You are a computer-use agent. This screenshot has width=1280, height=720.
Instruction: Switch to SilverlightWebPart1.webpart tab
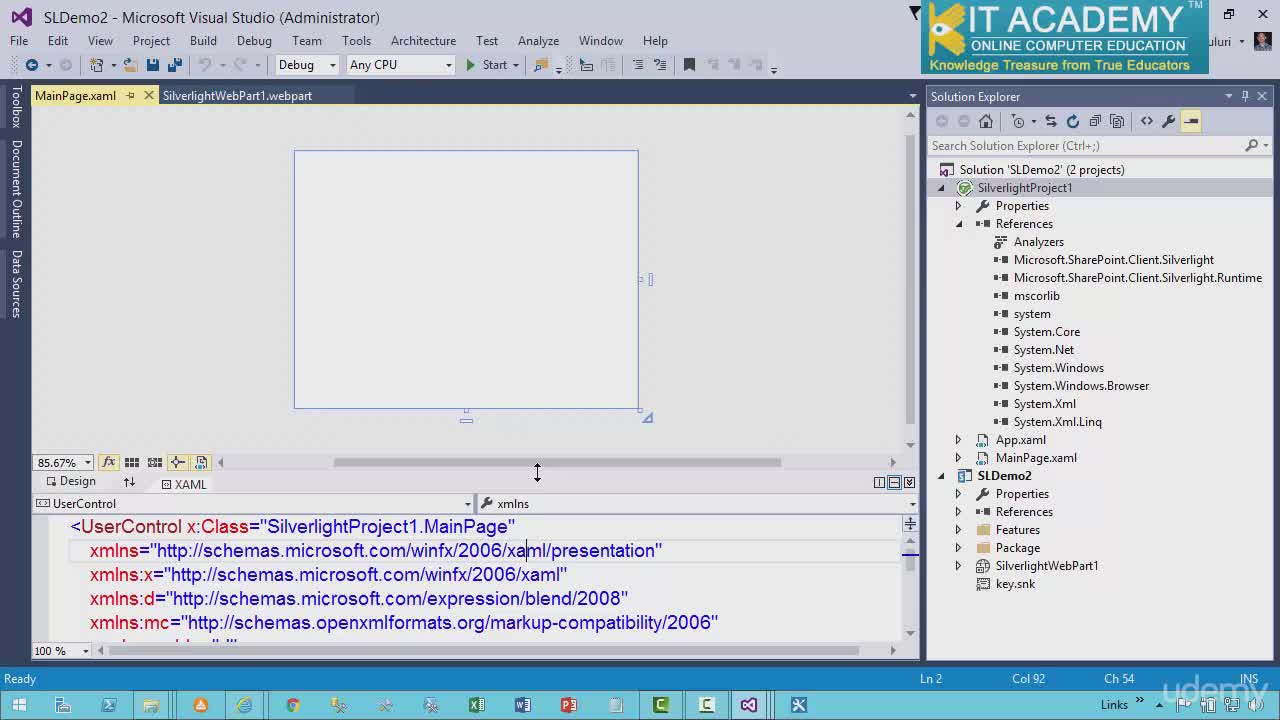[237, 96]
